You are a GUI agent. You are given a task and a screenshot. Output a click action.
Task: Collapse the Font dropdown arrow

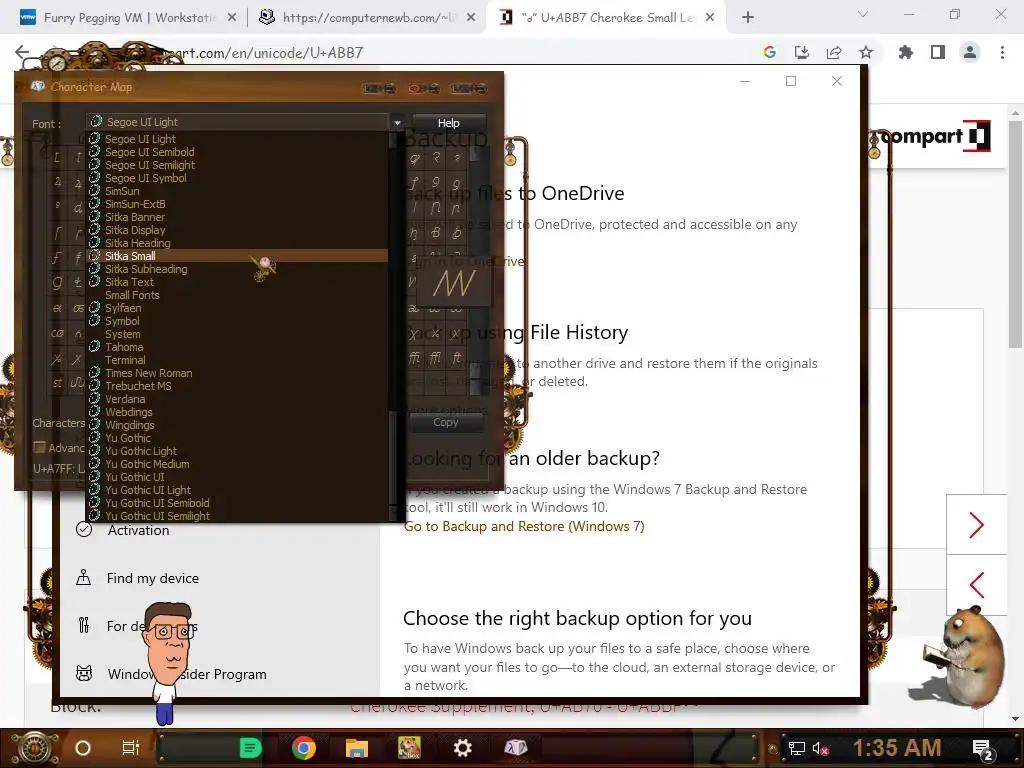pos(397,122)
